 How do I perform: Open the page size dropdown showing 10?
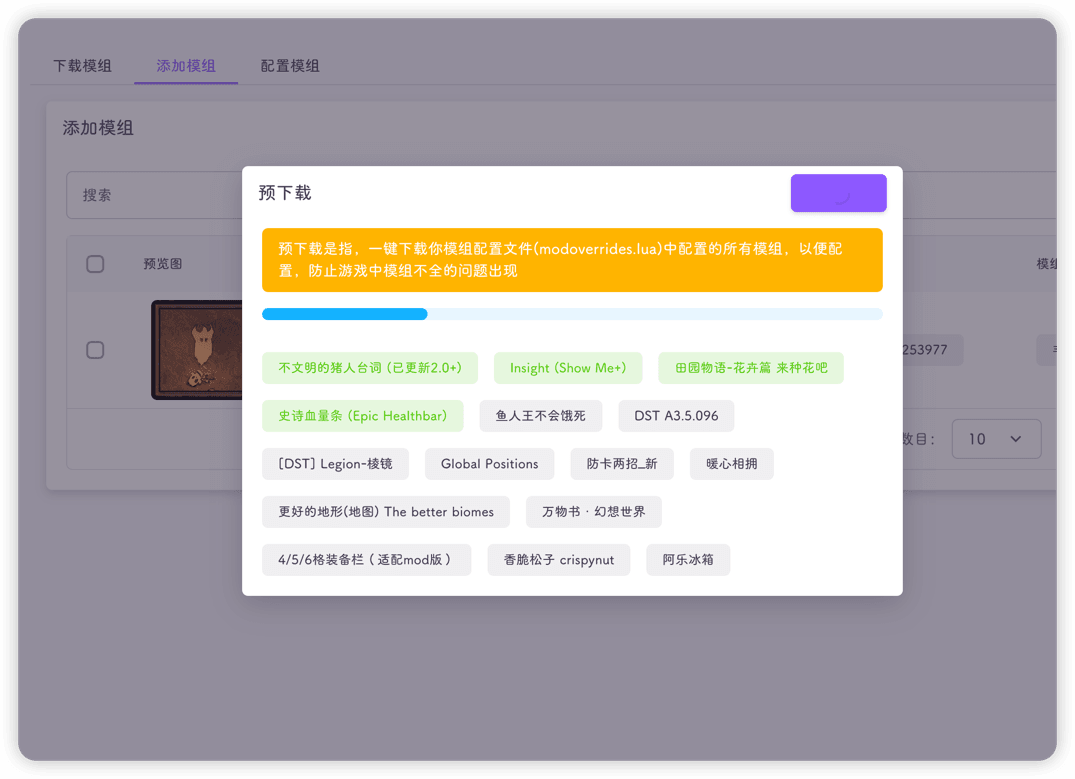tap(996, 439)
